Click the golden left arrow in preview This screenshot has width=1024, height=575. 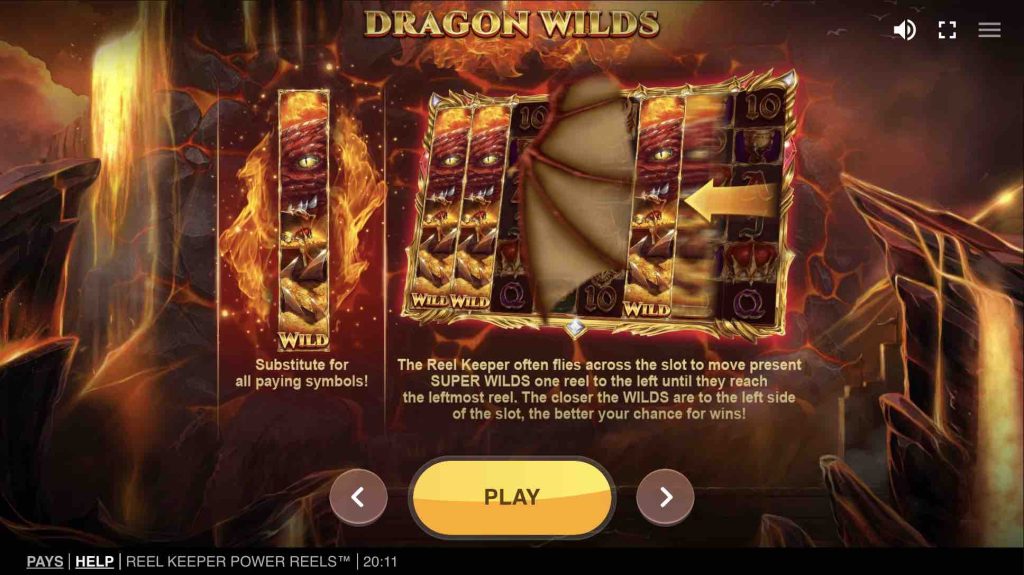tap(729, 201)
